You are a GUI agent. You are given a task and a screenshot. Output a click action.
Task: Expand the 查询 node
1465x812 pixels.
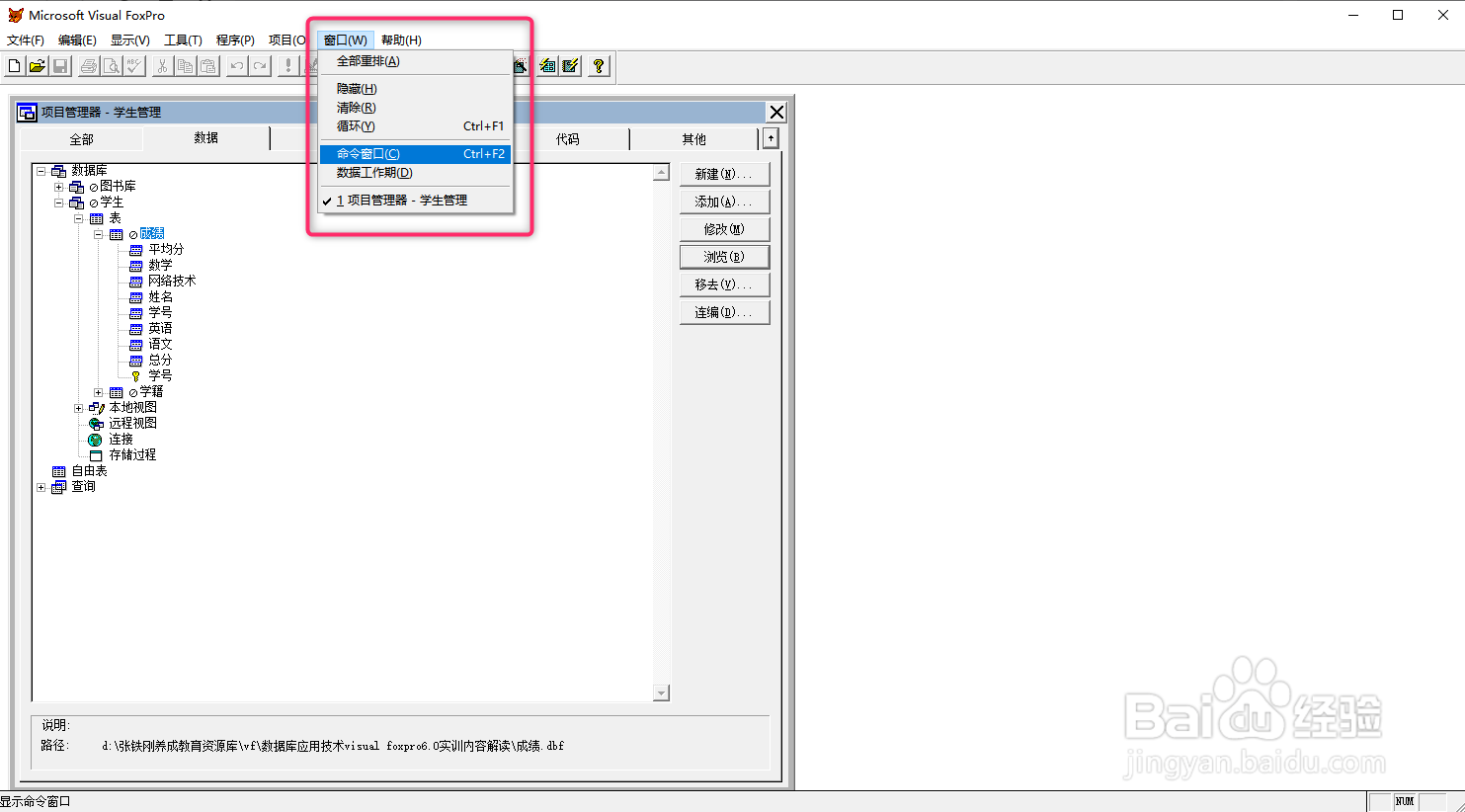click(41, 487)
